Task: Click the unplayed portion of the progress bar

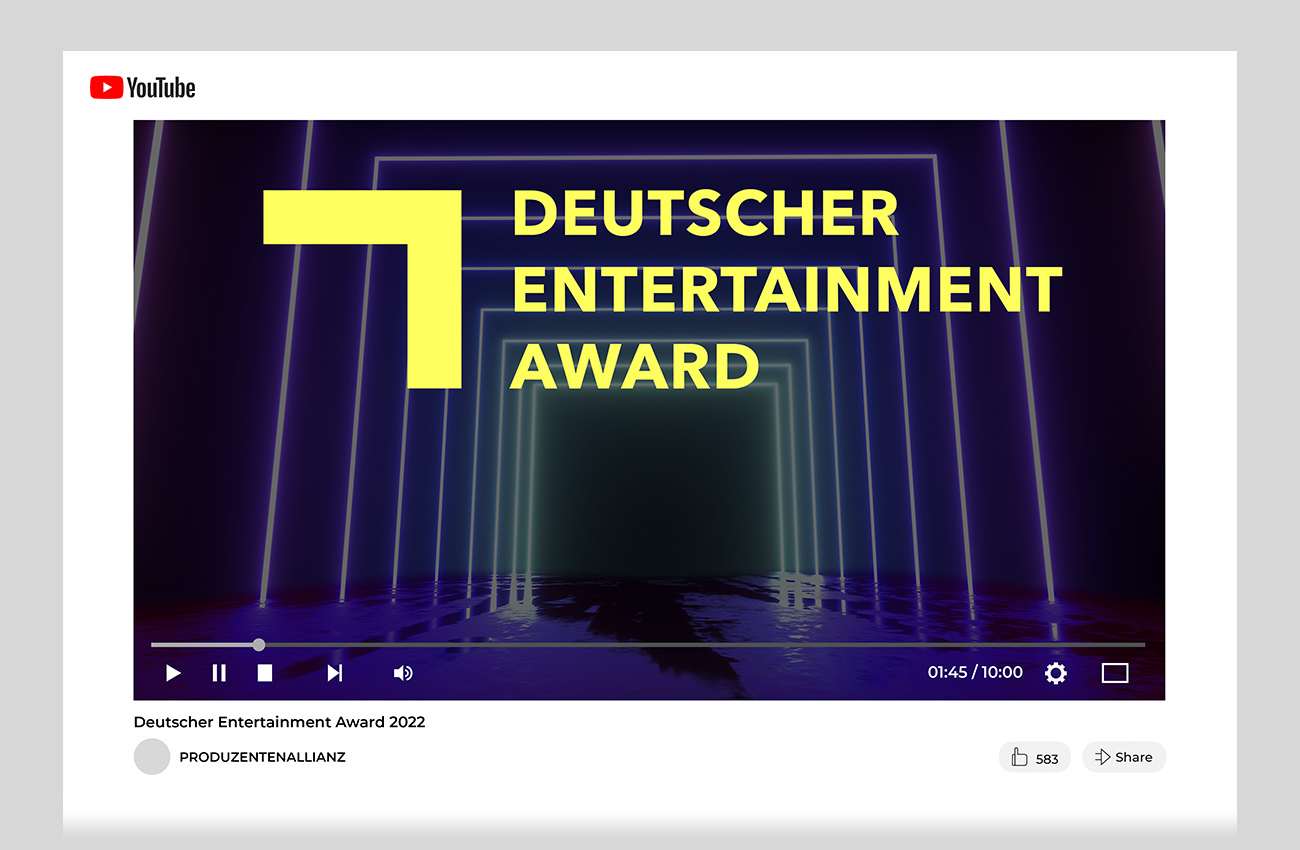Action: (700, 645)
